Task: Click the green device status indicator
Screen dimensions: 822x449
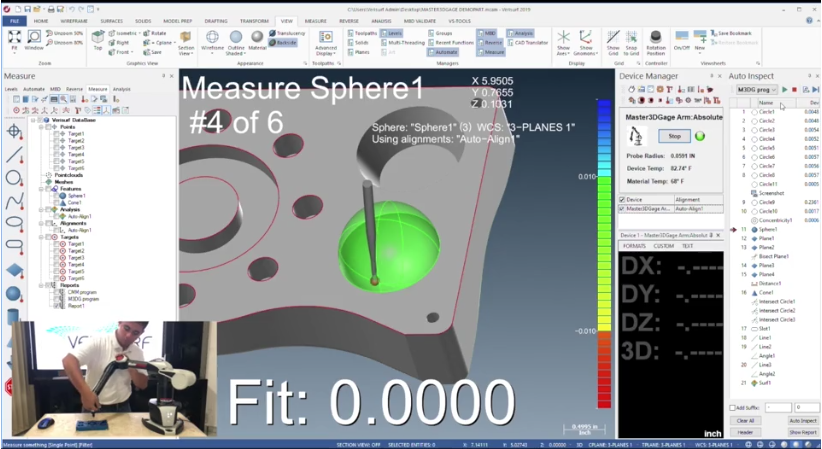Action: 700,136
